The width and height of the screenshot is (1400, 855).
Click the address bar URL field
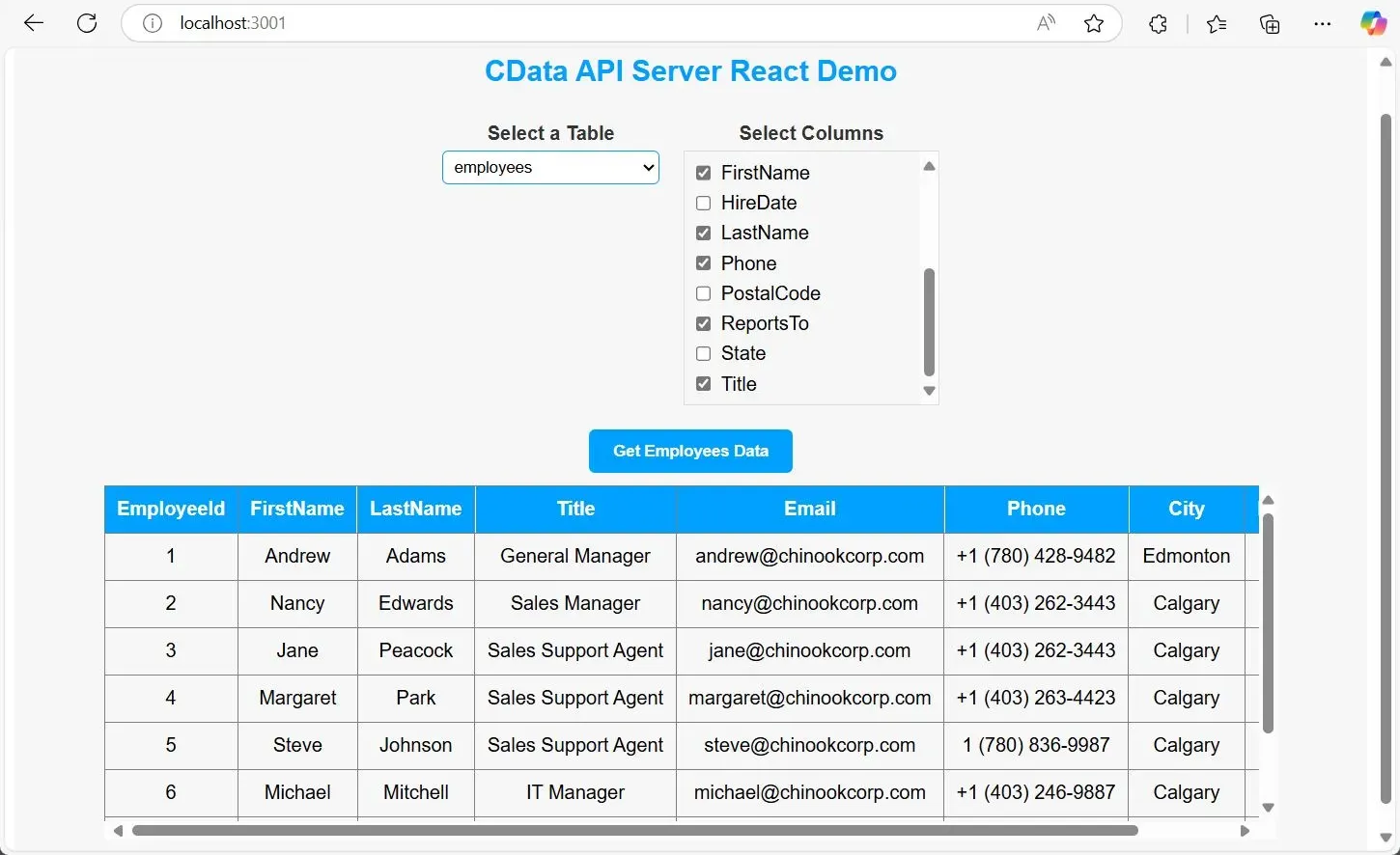579,23
